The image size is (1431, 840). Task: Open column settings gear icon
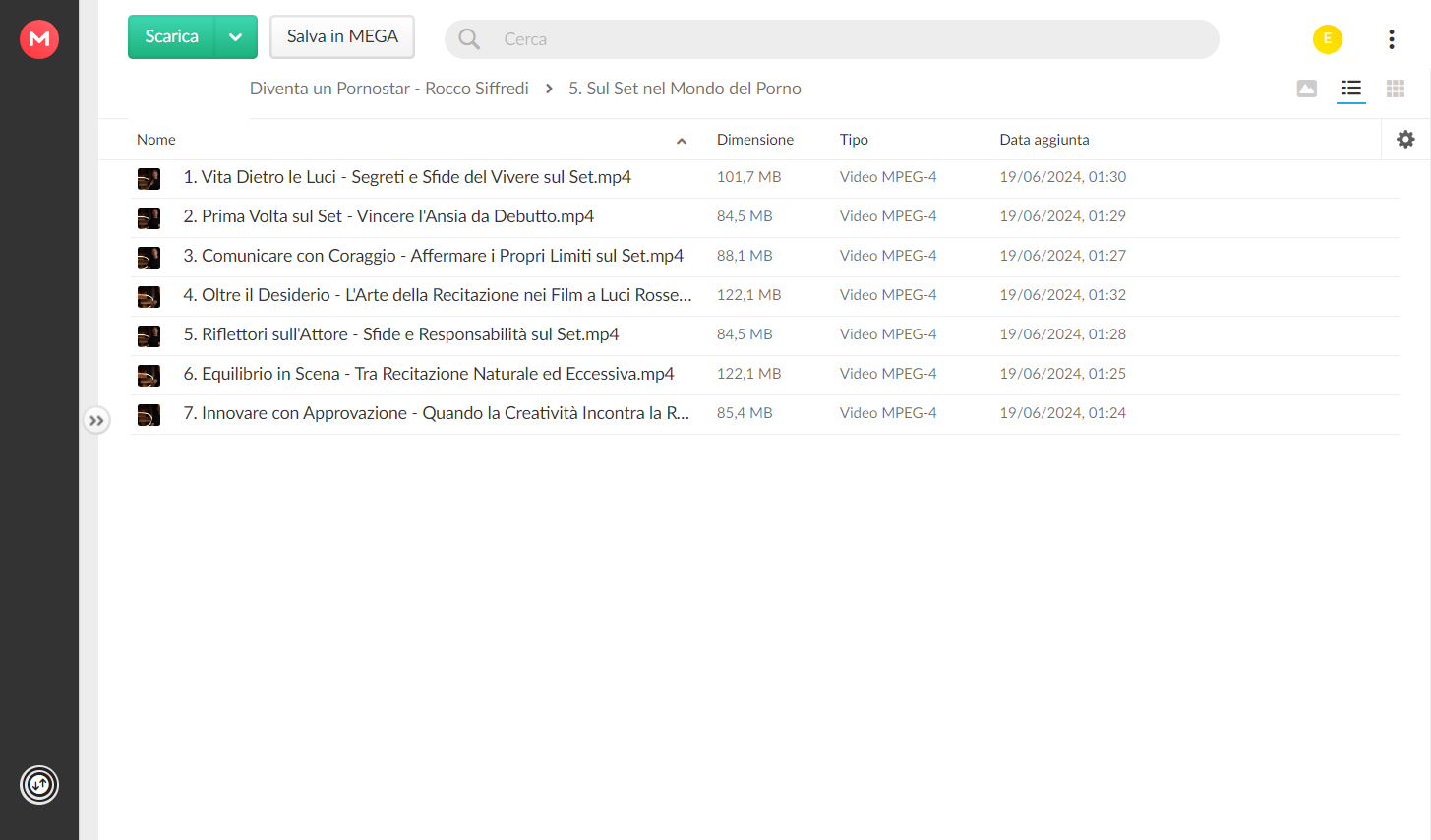pyautogui.click(x=1405, y=140)
